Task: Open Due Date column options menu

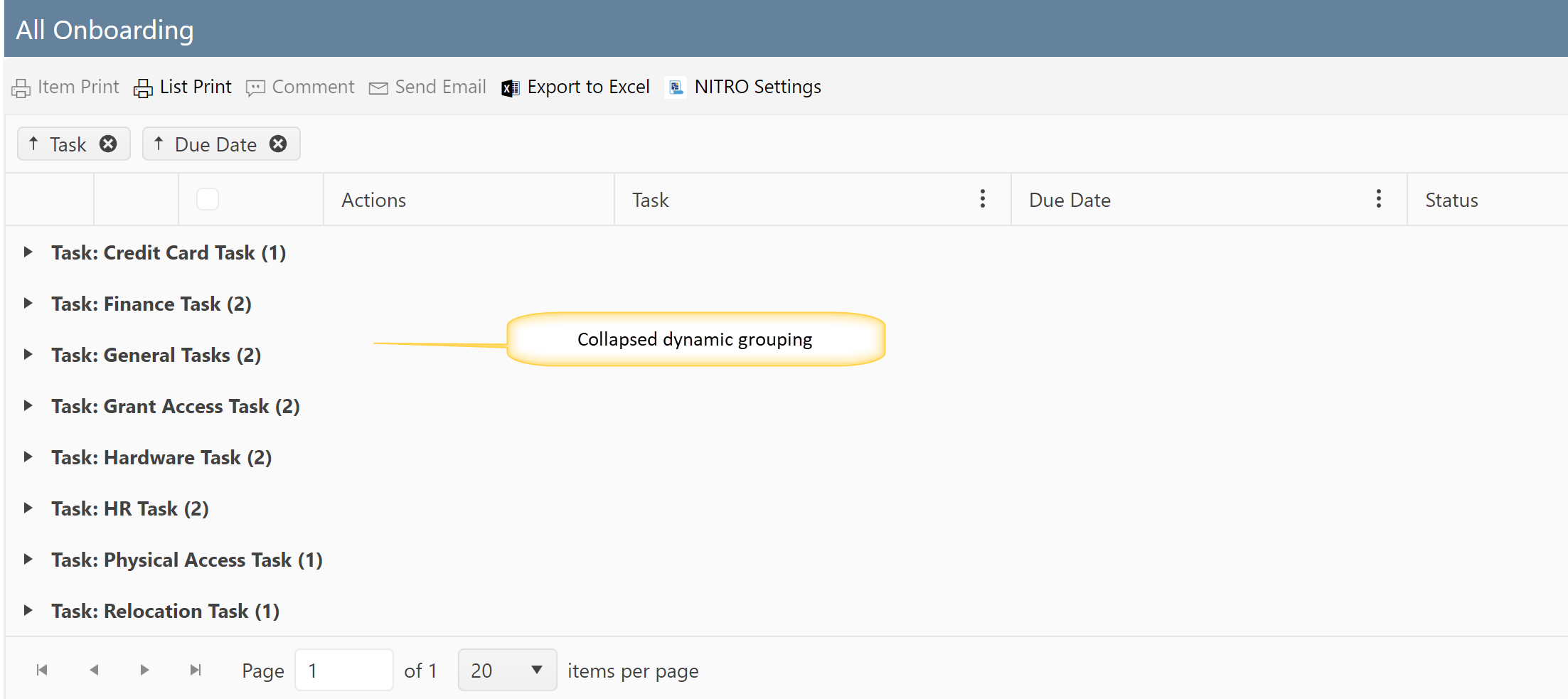Action: (1379, 199)
